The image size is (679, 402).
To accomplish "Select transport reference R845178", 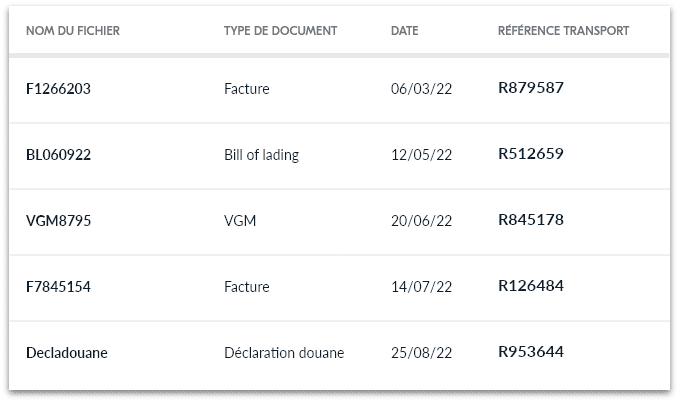I will click(531, 220).
